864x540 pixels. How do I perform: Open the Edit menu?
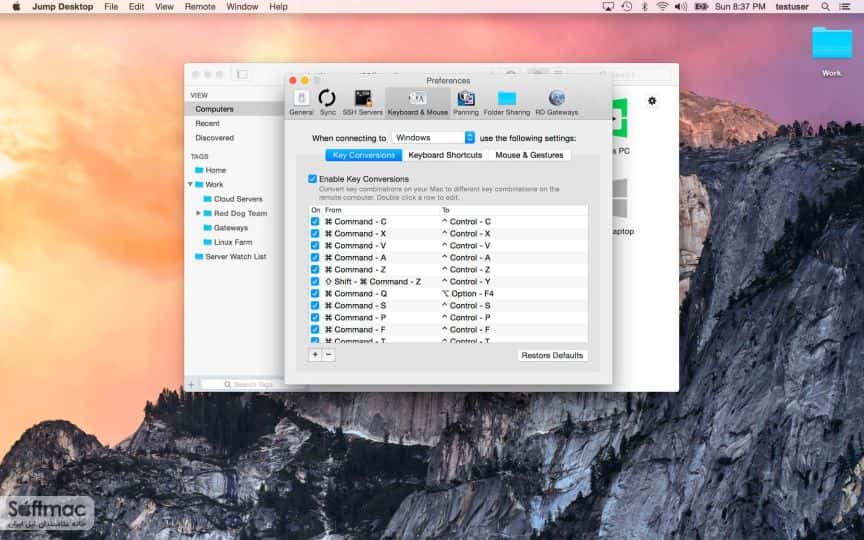tap(136, 7)
